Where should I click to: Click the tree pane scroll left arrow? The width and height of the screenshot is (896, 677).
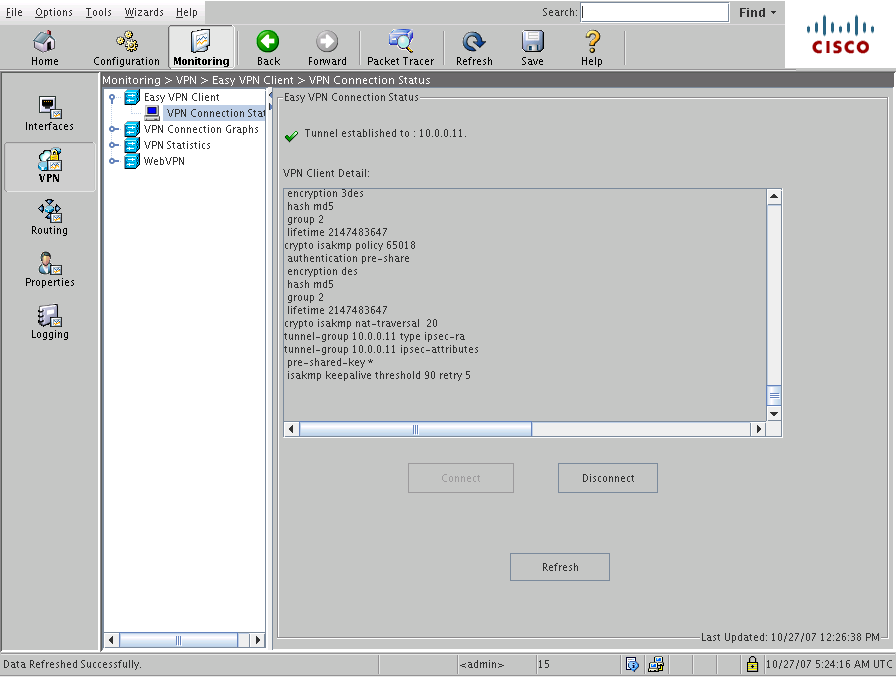(111, 640)
